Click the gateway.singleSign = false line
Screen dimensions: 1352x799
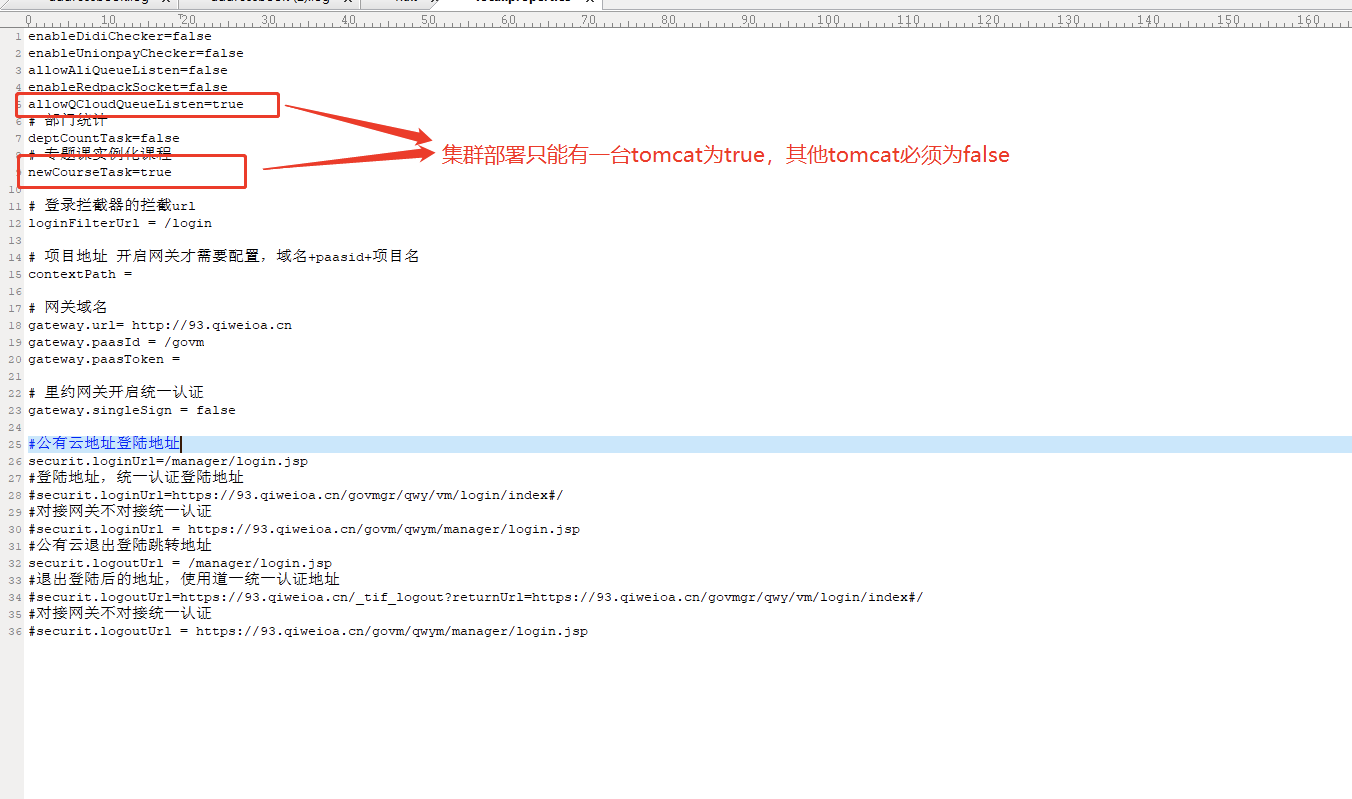point(132,410)
